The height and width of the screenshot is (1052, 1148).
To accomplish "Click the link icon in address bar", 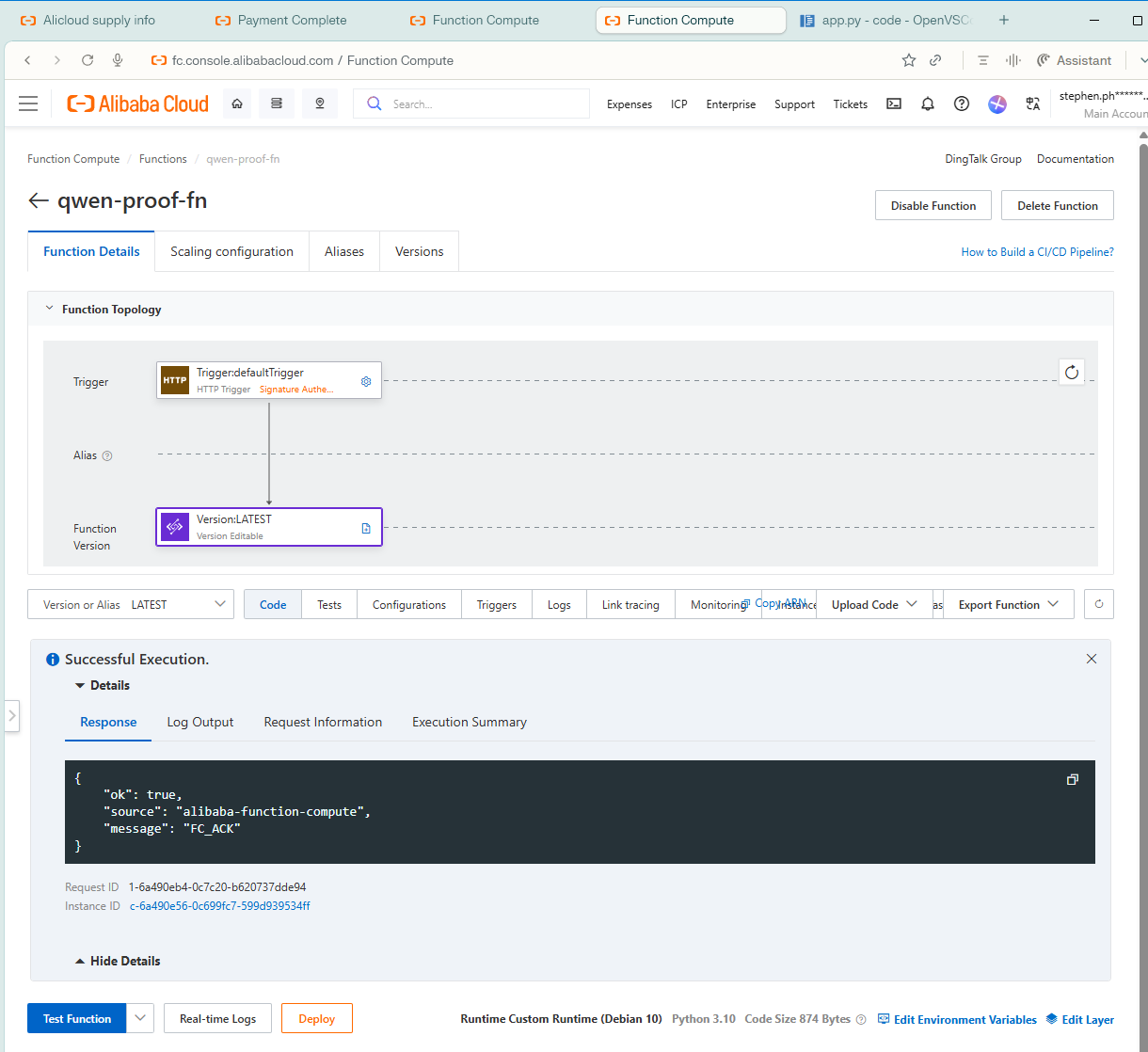I will point(935,60).
